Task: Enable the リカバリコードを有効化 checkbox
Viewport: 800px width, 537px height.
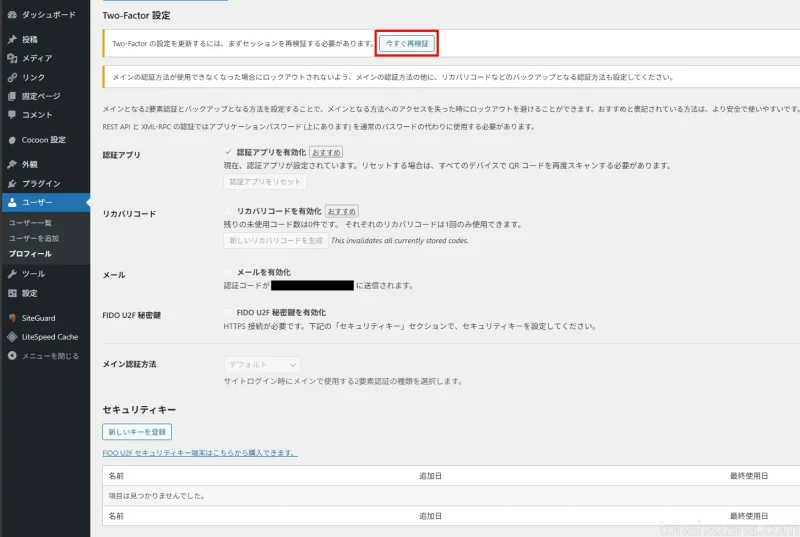Action: click(x=229, y=212)
